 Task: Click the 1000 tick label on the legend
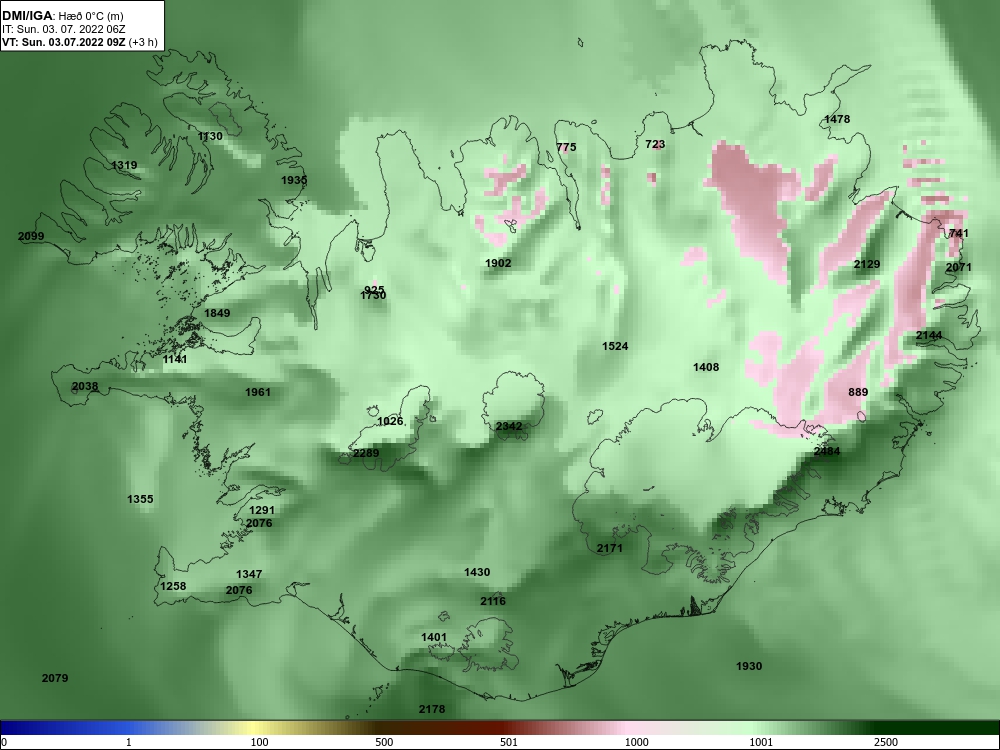pos(637,742)
